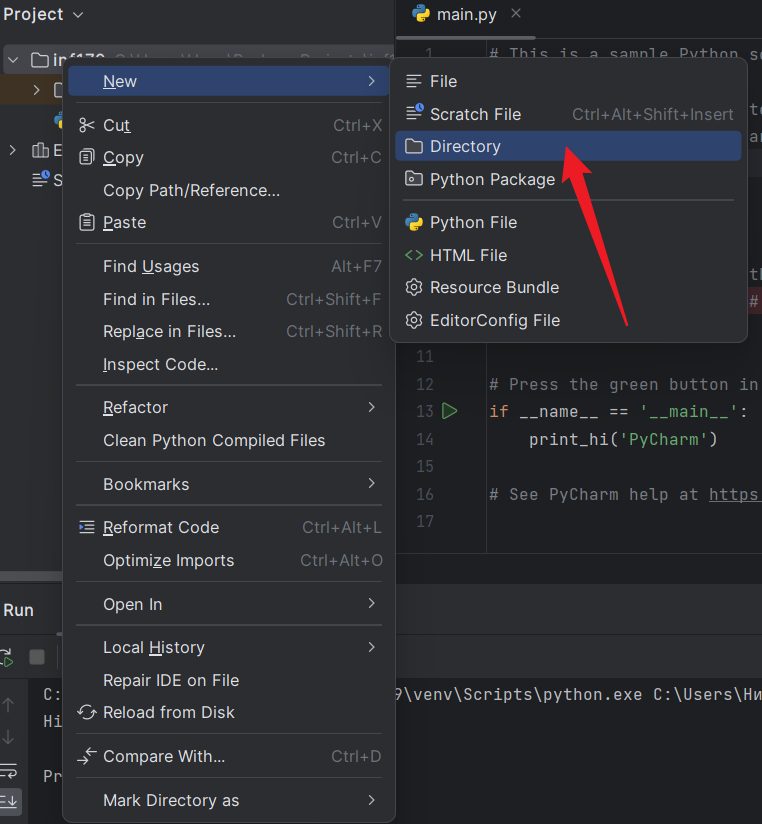The image size is (762, 824).
Task: Toggle scroll to end in Run console
Action: click(9, 800)
